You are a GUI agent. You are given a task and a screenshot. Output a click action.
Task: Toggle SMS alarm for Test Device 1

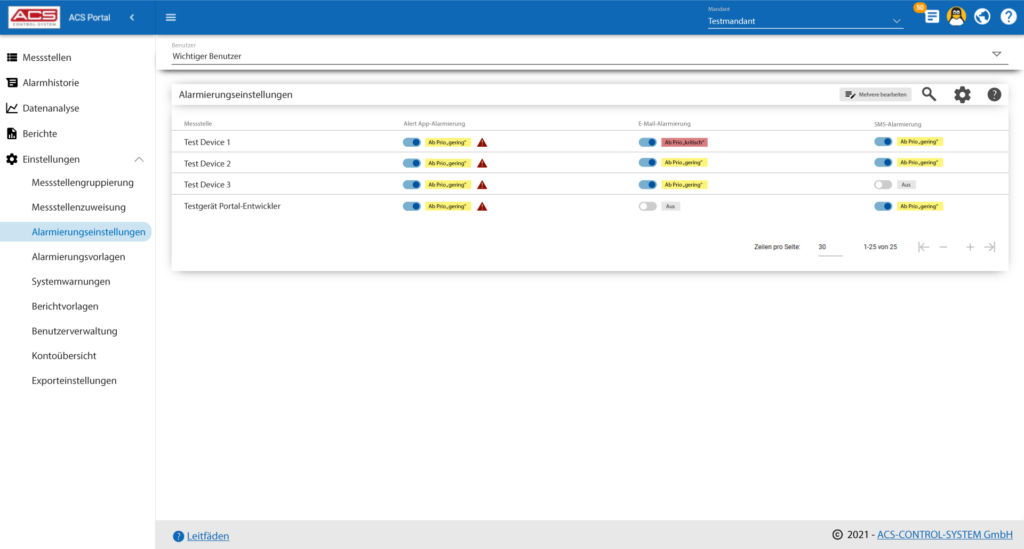click(x=883, y=142)
